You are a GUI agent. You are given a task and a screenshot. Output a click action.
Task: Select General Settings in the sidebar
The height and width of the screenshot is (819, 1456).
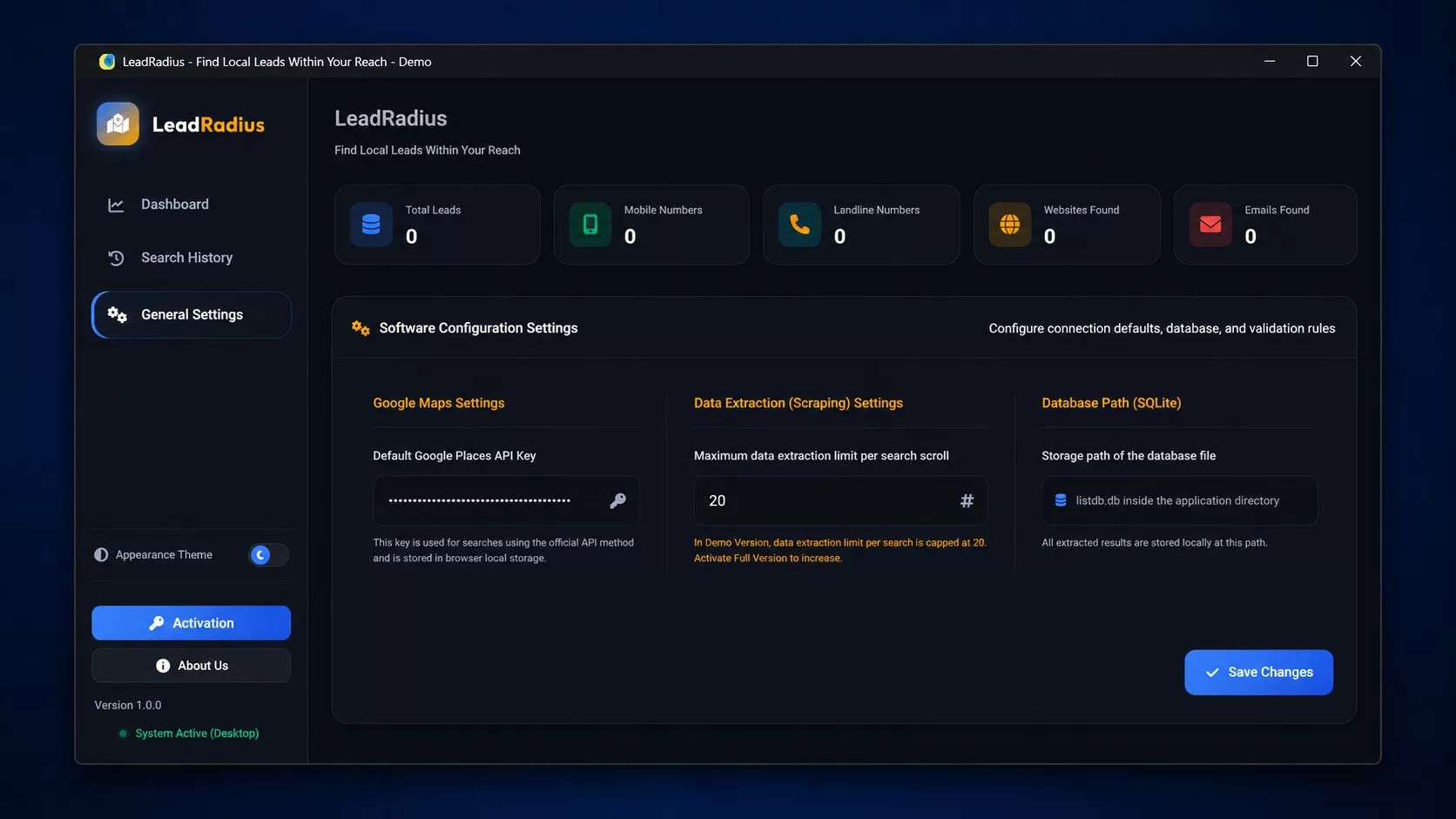pyautogui.click(x=192, y=314)
